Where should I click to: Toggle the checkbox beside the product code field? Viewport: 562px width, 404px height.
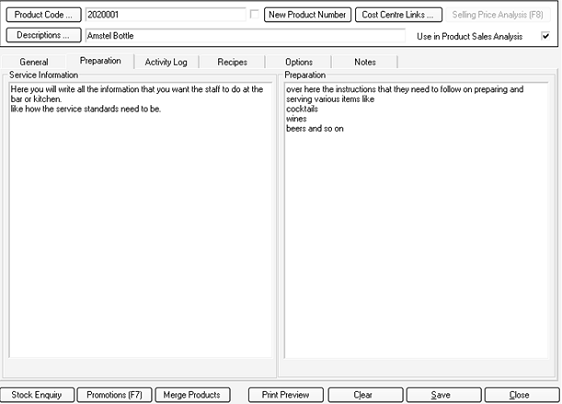tap(254, 14)
